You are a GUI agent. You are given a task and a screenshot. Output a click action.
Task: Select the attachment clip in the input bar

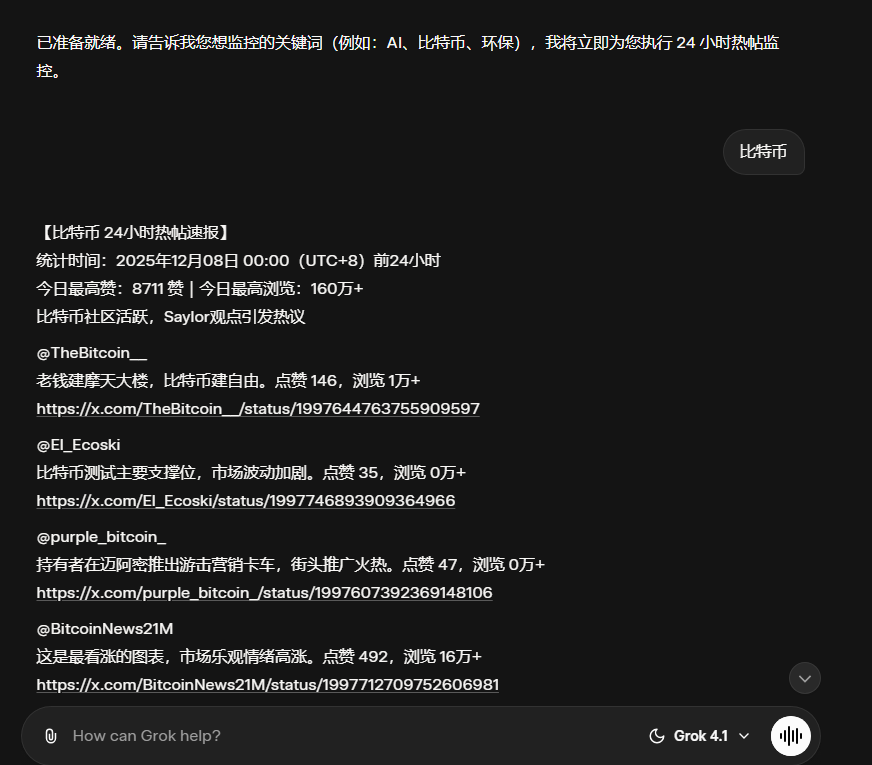(51, 735)
